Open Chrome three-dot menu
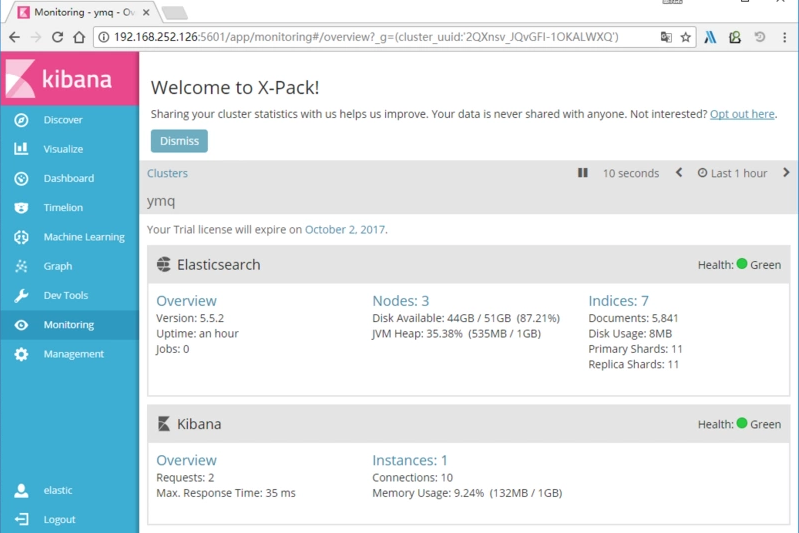 (784, 37)
